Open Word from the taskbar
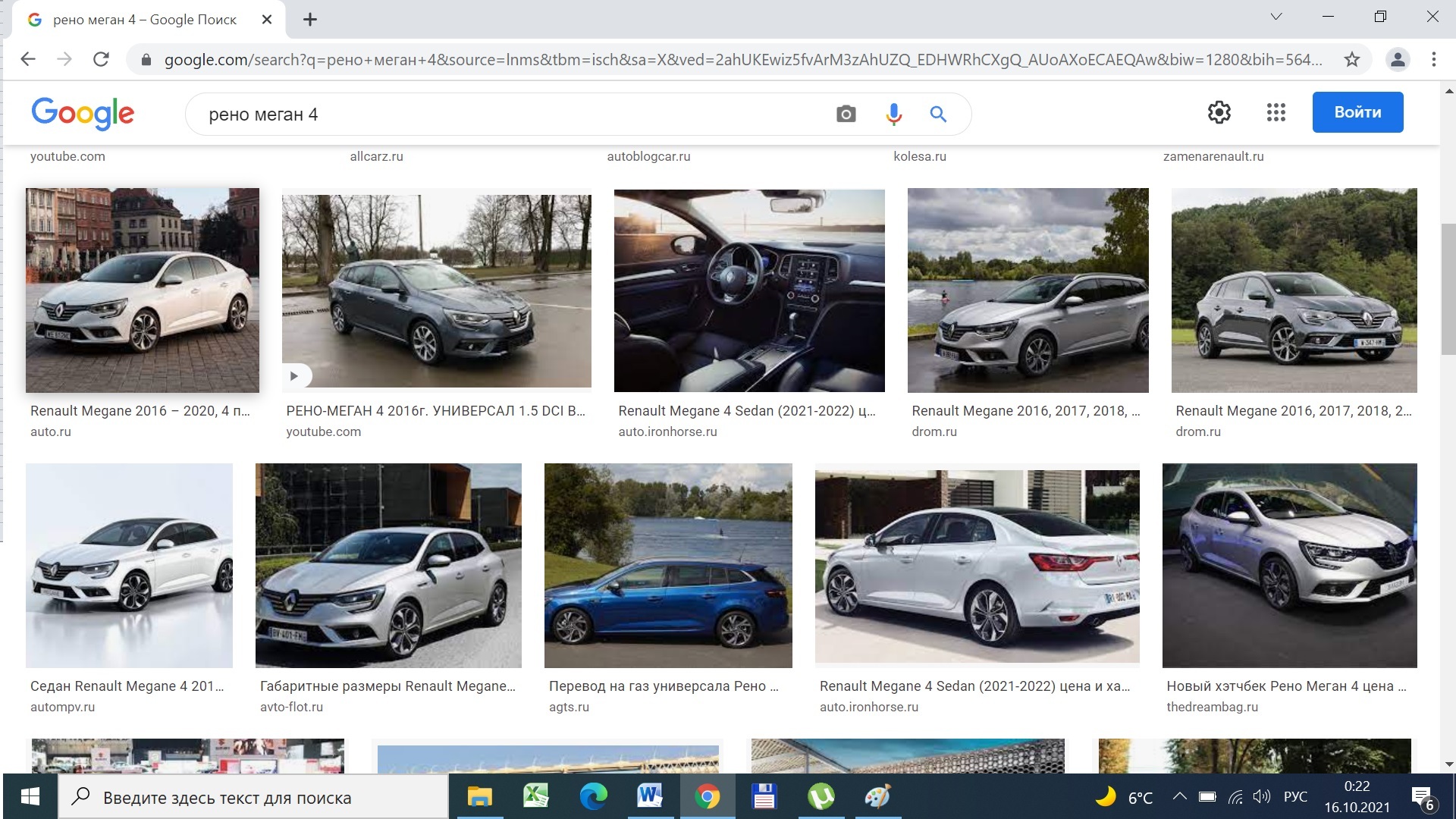Image resolution: width=1456 pixels, height=819 pixels. pyautogui.click(x=650, y=797)
